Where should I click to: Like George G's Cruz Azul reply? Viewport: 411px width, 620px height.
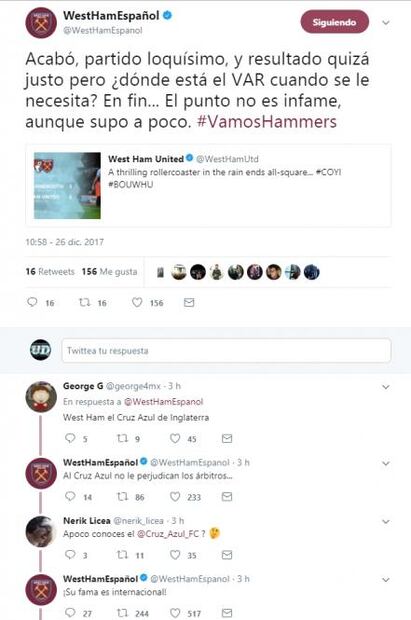(175, 438)
